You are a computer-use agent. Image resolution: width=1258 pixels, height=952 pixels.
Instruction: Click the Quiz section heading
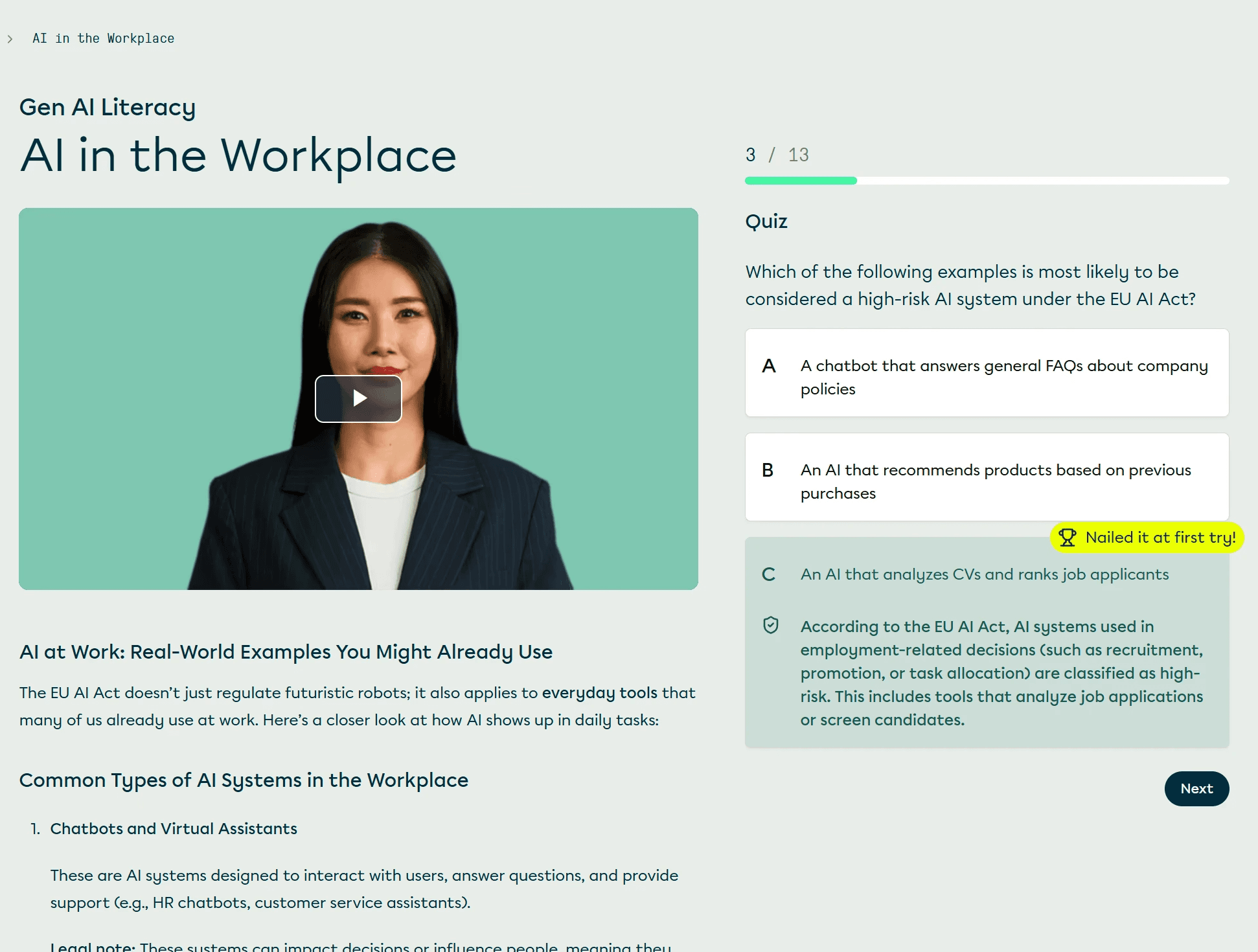click(766, 221)
